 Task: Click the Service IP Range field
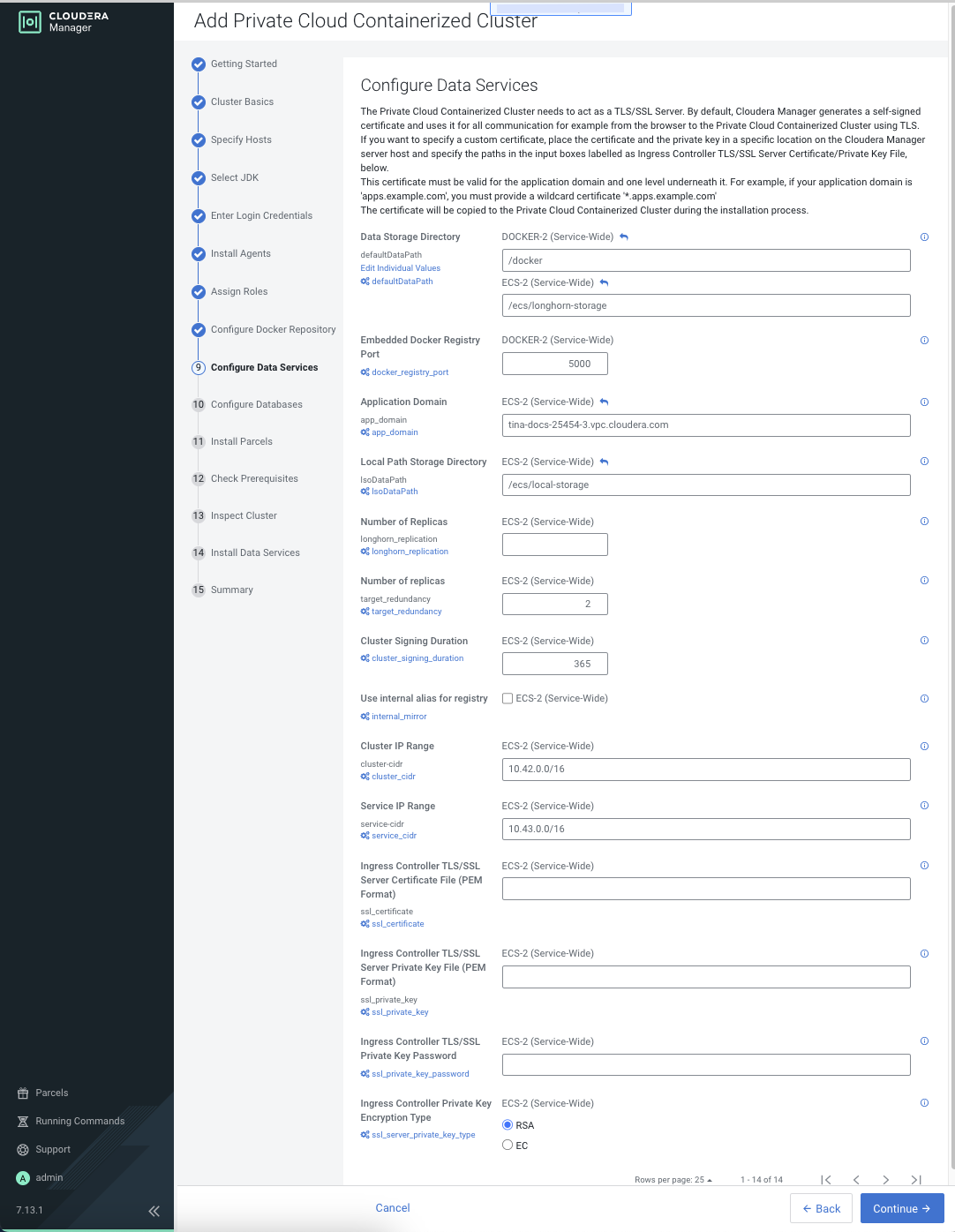pyautogui.click(x=706, y=830)
